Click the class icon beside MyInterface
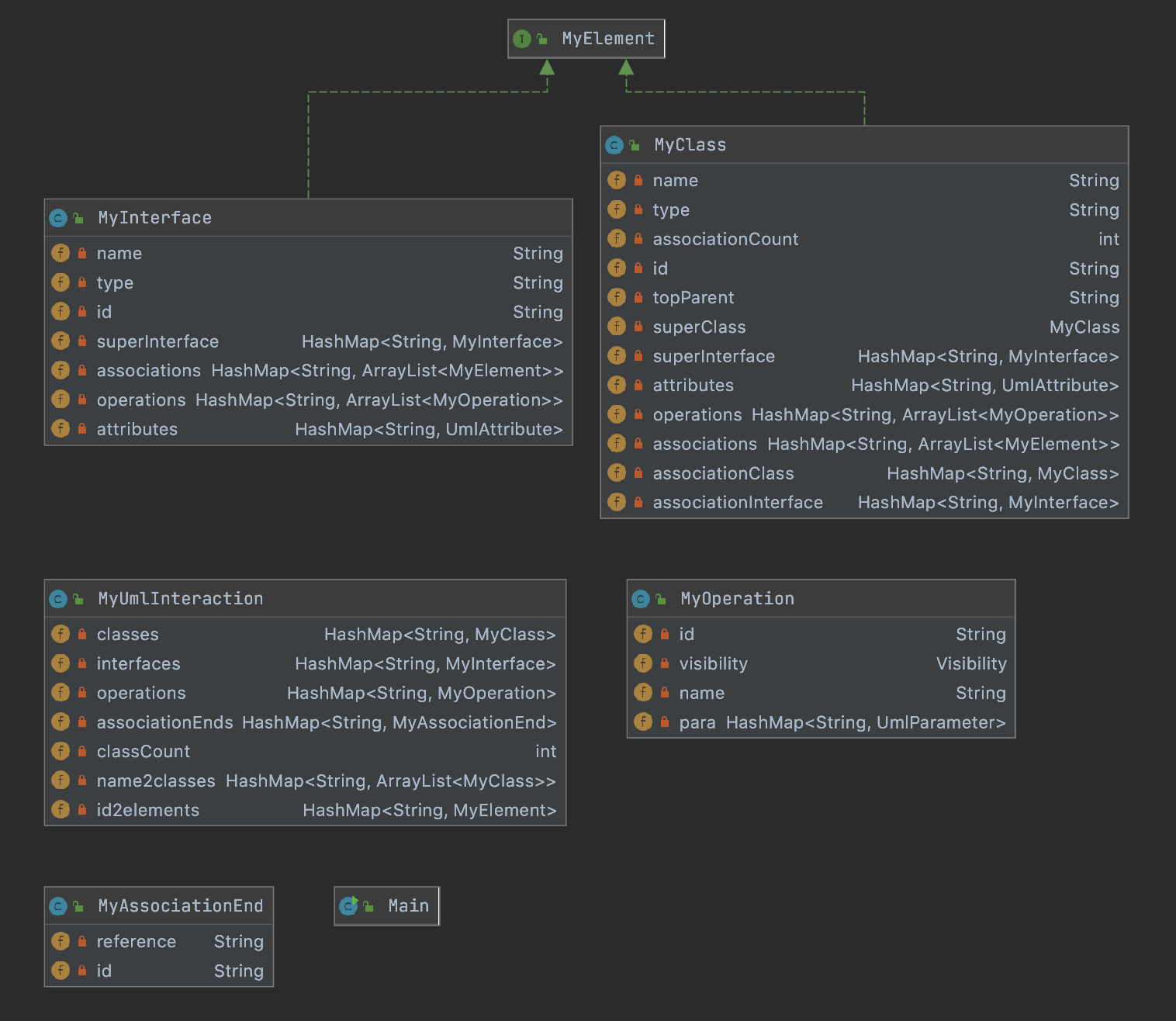 [x=58, y=218]
